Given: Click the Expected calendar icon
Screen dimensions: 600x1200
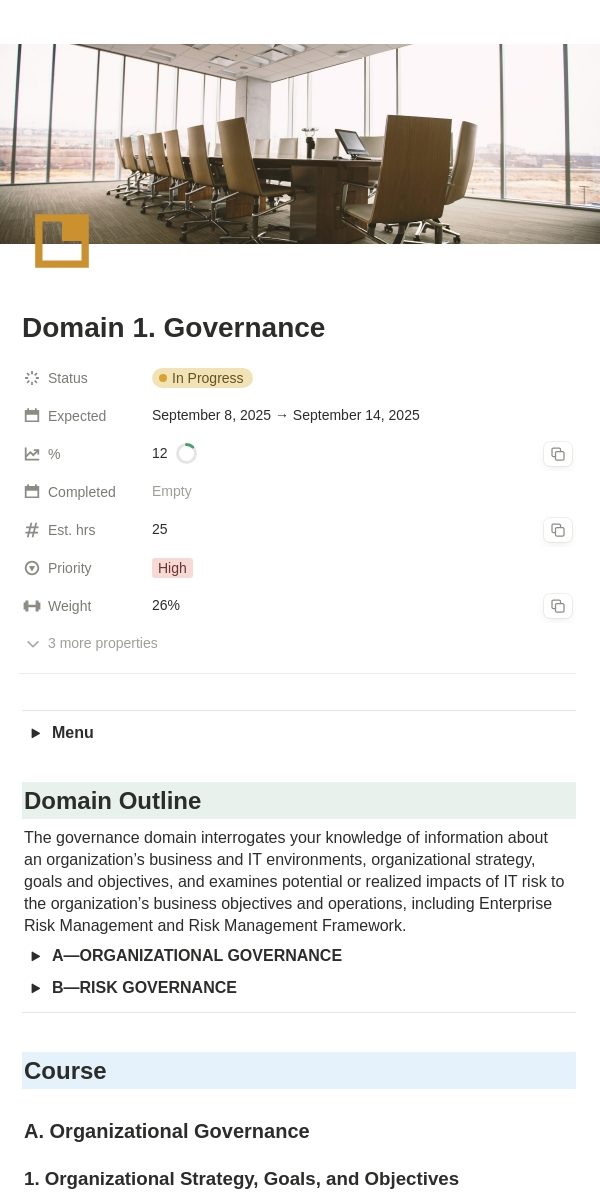Looking at the screenshot, I should [32, 416].
